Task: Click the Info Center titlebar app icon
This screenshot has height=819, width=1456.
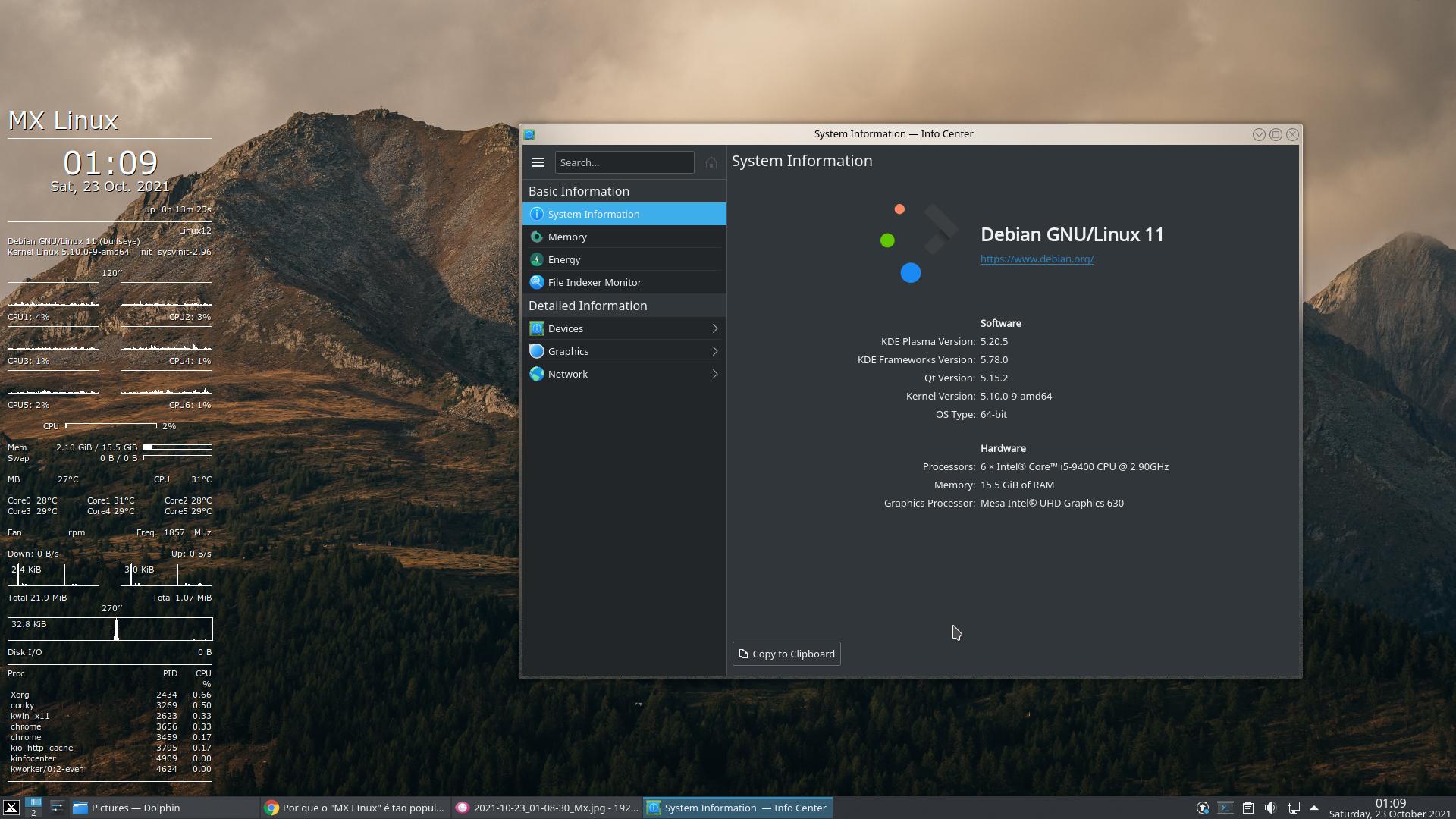Action: 529,134
